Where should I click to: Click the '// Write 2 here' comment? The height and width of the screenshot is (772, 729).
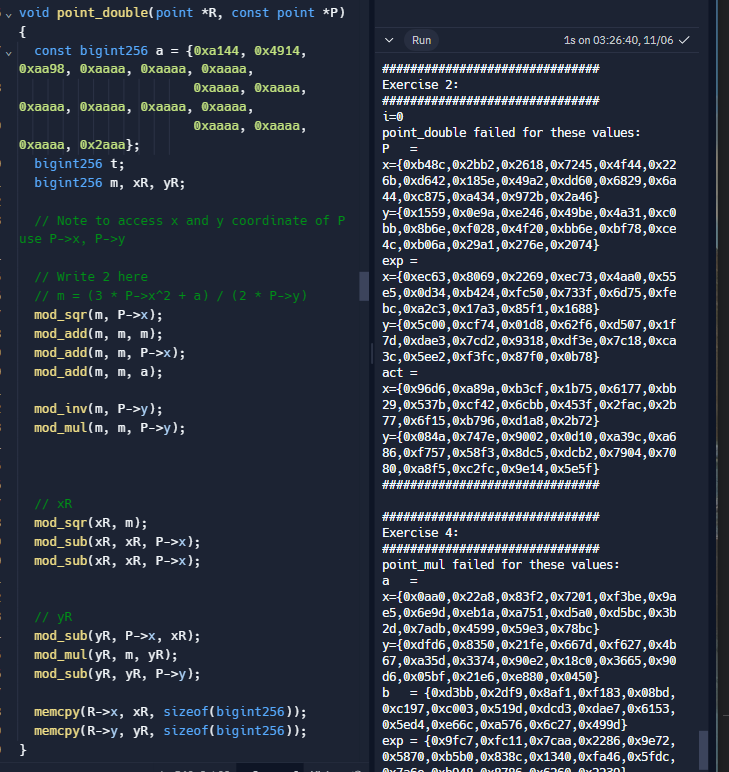click(x=91, y=277)
